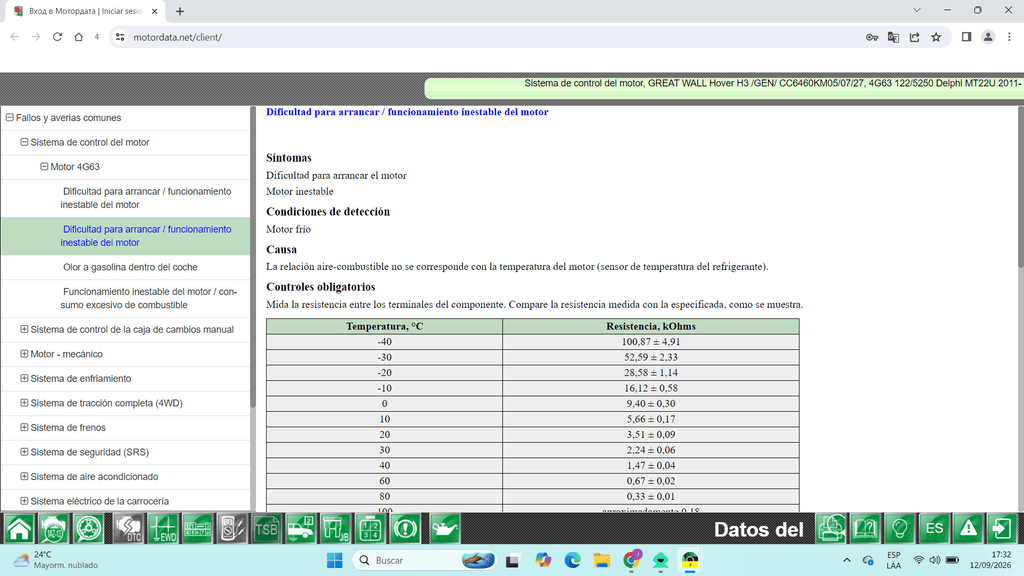View site information icon in address bar
The height and width of the screenshot is (576, 1024).
pos(120,37)
